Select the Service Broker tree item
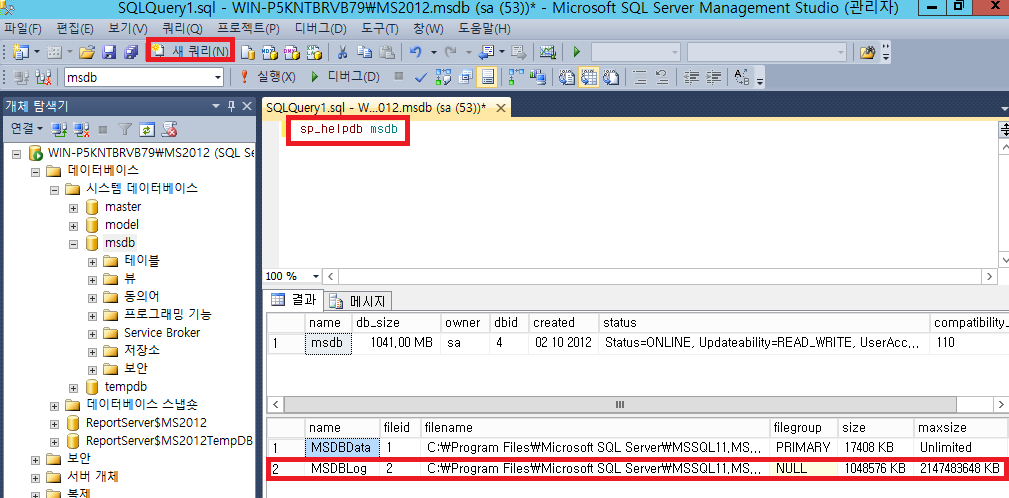The image size is (1009, 498). coord(162,333)
